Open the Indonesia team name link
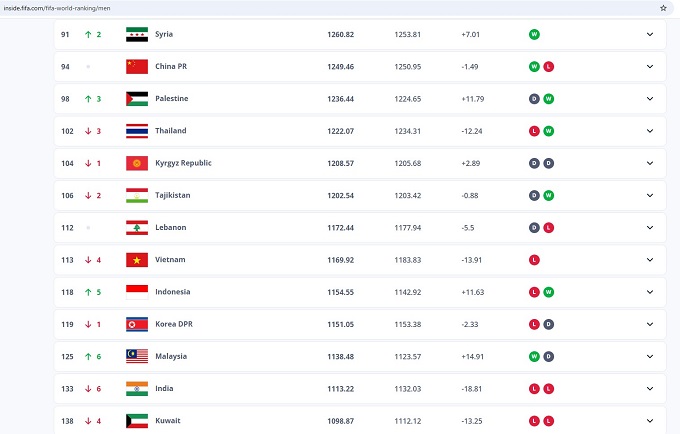This screenshot has width=680, height=434. 172,292
